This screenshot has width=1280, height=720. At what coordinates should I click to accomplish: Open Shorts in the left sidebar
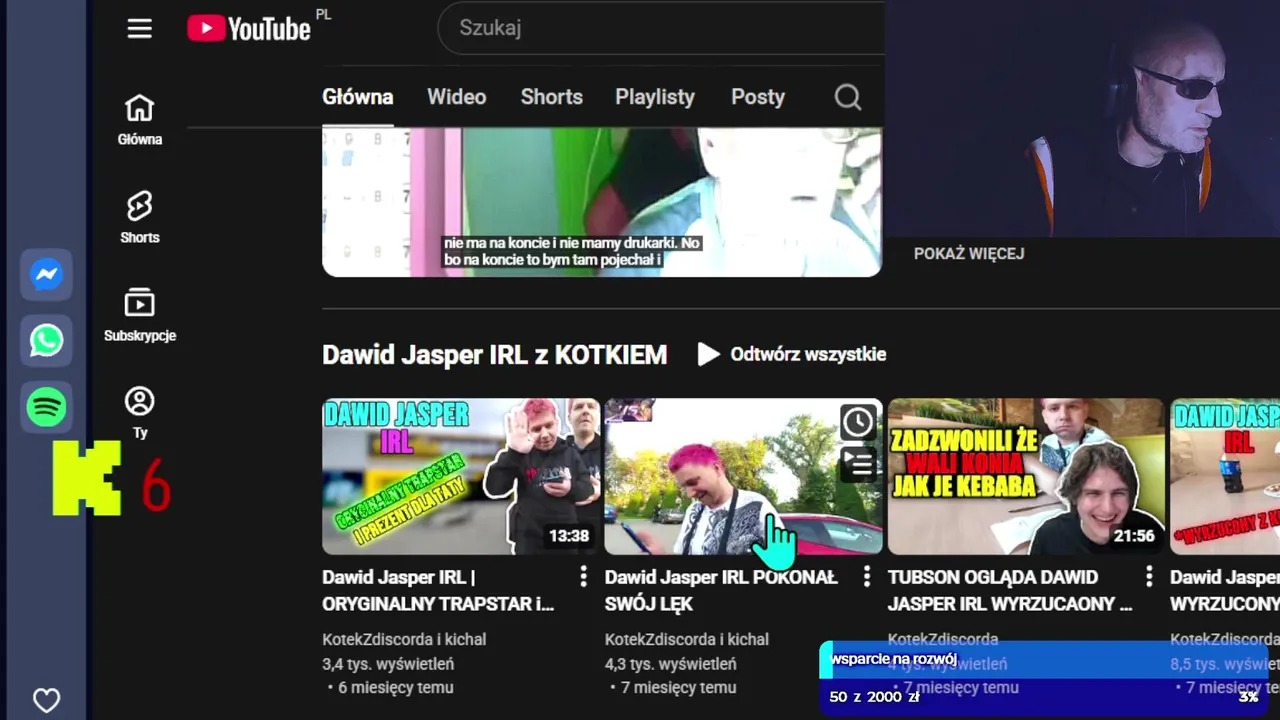(x=139, y=218)
